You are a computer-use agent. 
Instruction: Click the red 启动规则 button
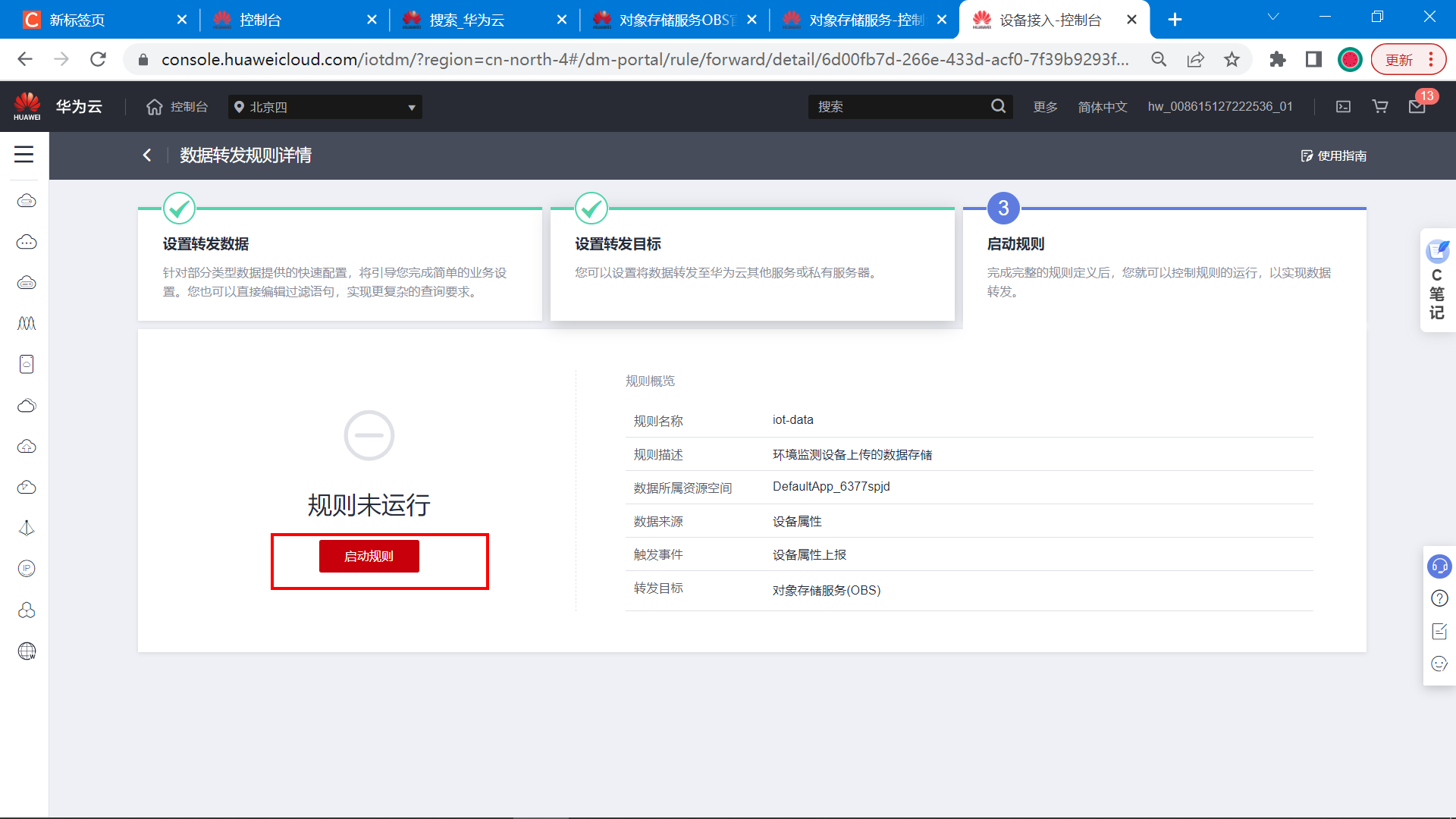pos(369,556)
